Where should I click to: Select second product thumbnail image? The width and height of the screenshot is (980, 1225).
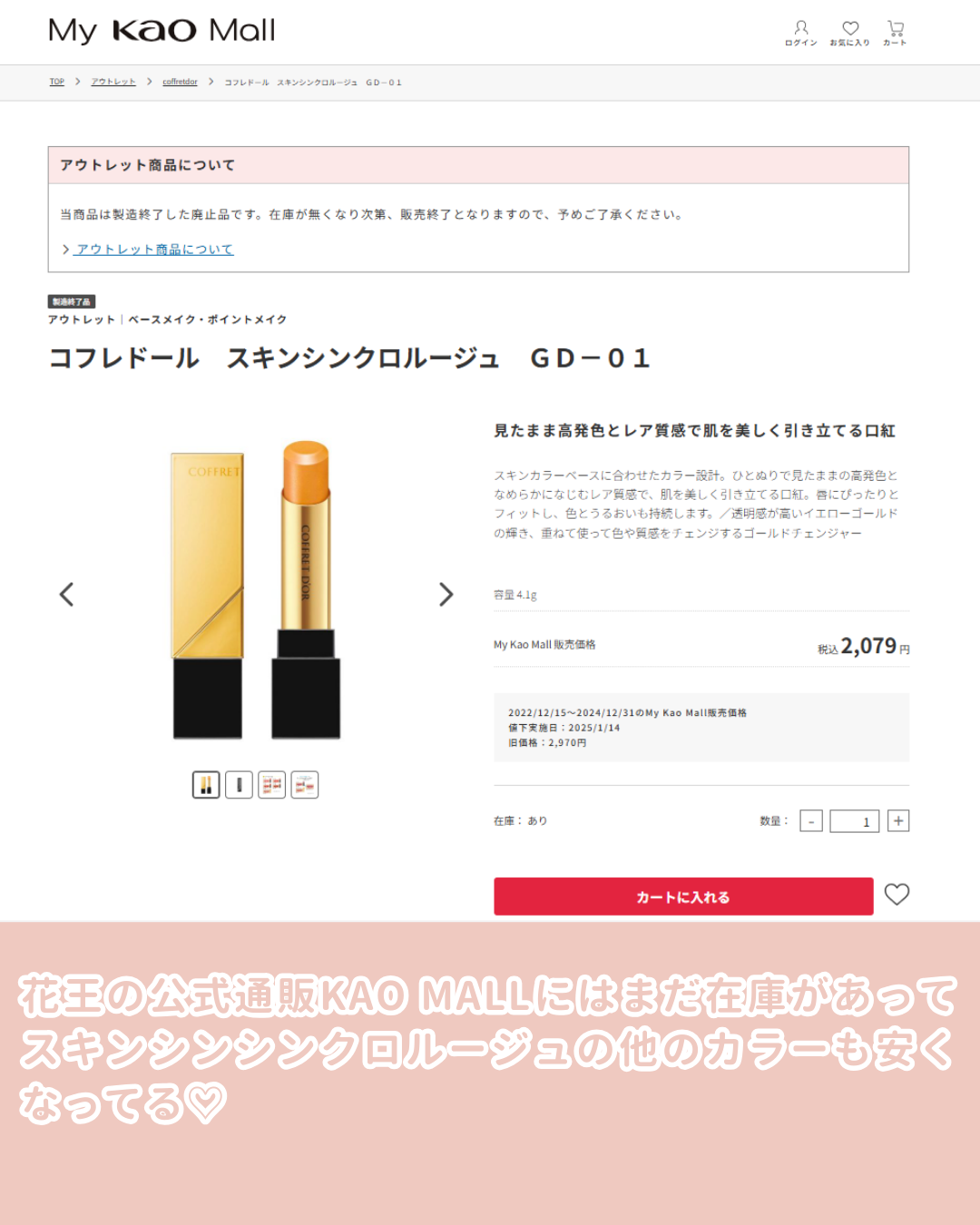click(x=239, y=785)
